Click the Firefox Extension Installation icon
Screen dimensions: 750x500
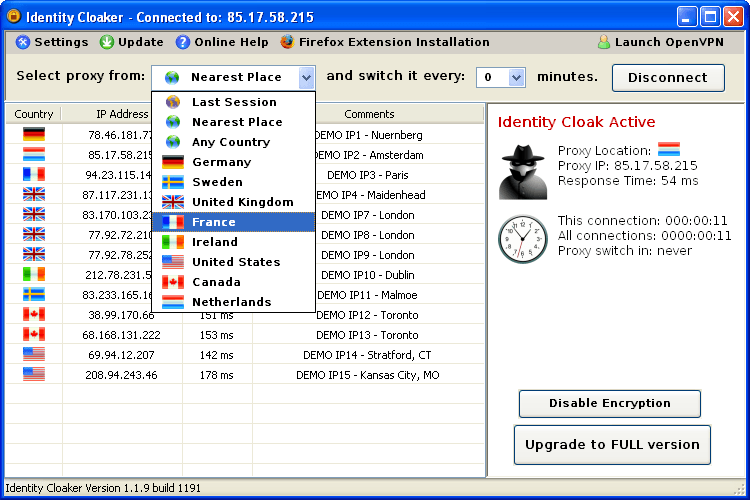[x=287, y=42]
